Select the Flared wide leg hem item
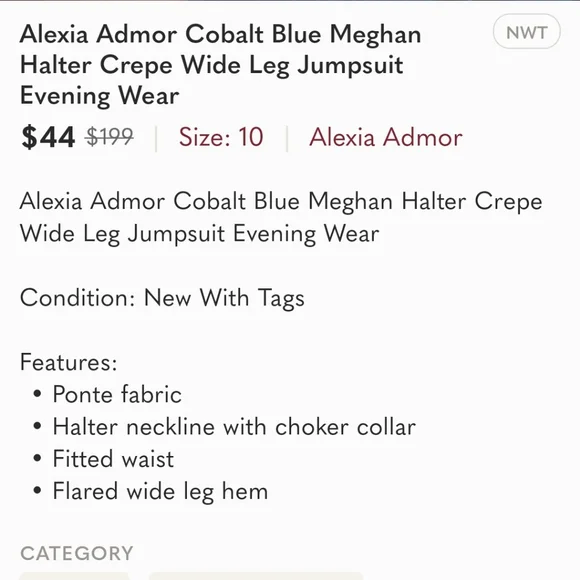580x580 pixels. click(160, 491)
